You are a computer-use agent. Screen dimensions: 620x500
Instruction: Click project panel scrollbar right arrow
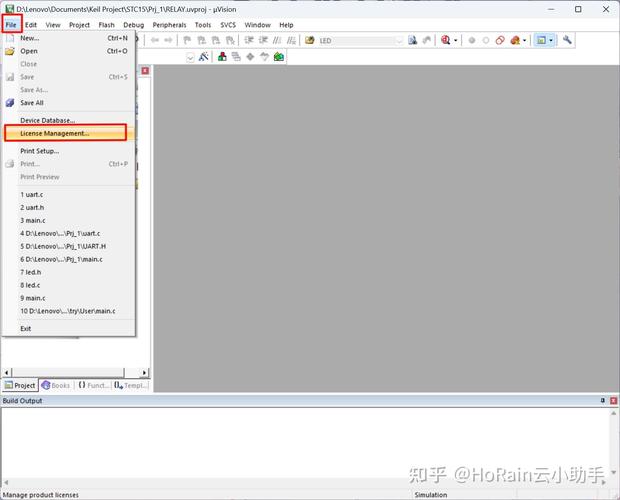[x=144, y=372]
